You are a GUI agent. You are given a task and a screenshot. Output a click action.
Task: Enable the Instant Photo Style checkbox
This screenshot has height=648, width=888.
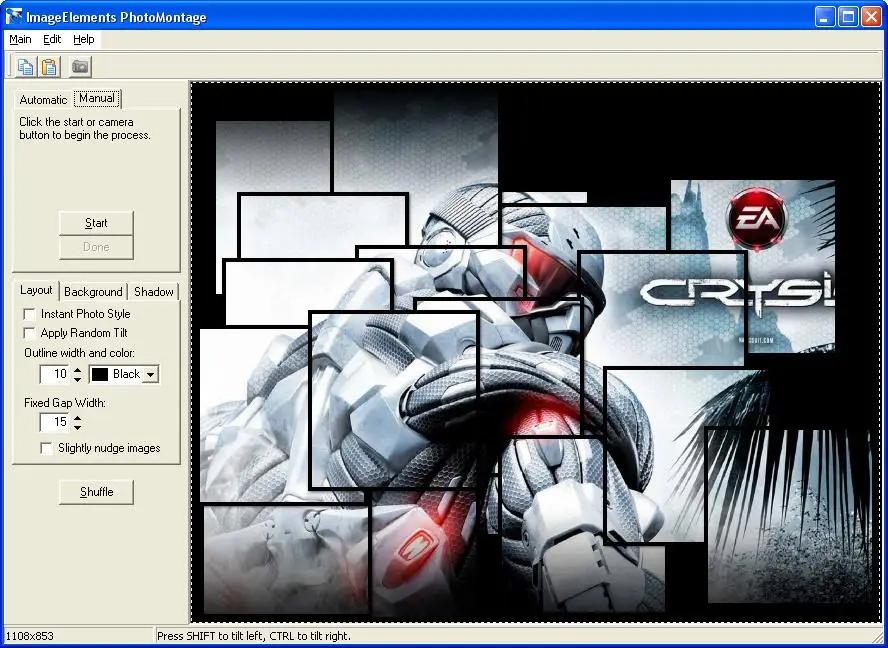[29, 314]
